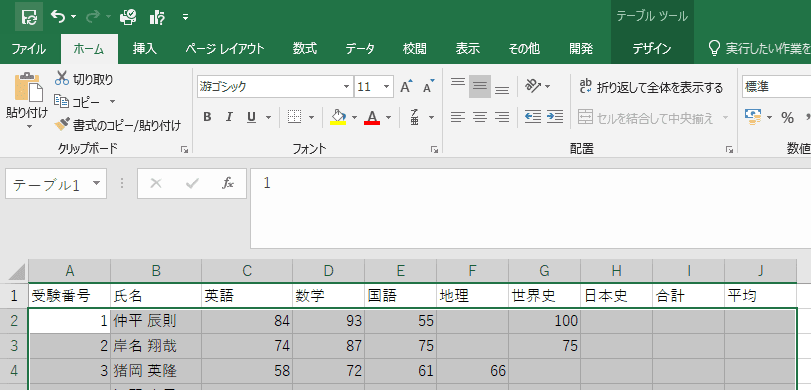Open the font color dropdown arrow
The image size is (811, 390).
click(388, 118)
